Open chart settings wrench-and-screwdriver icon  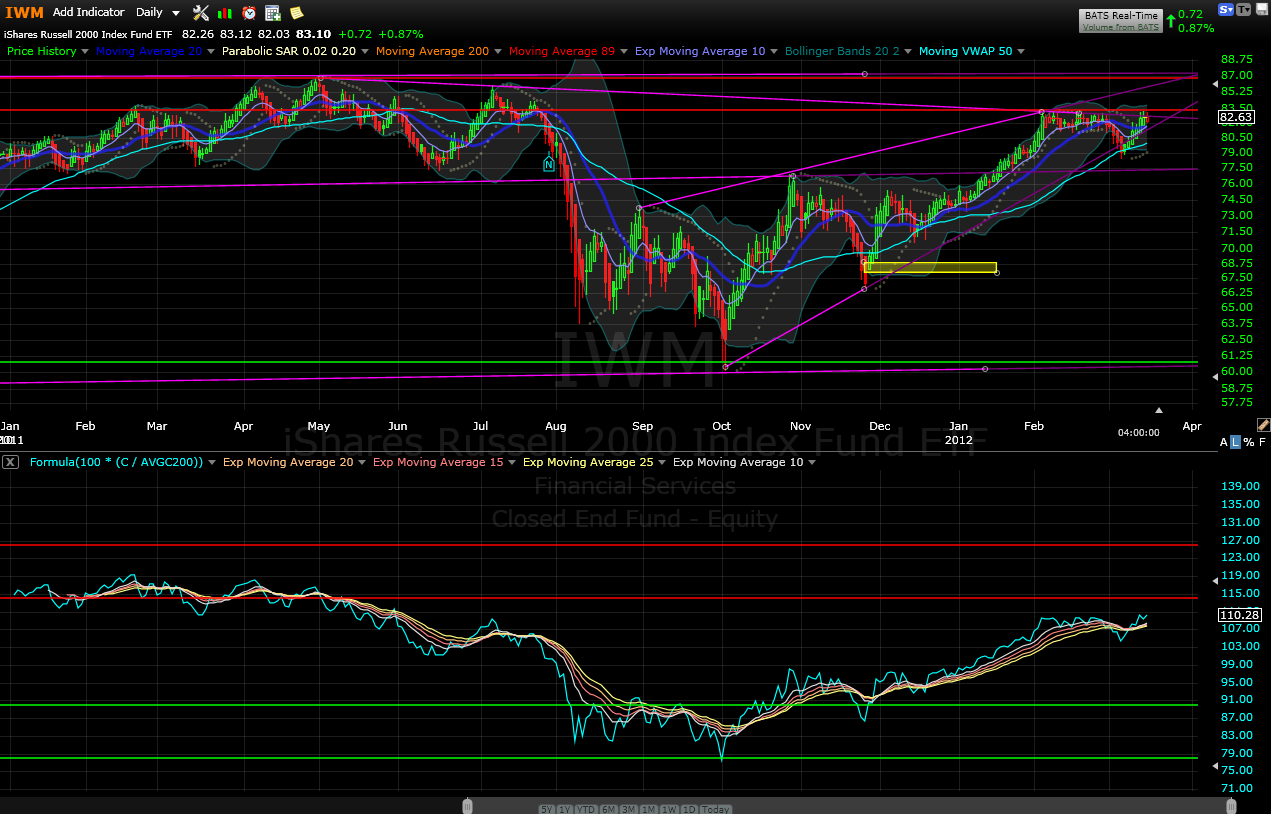click(x=200, y=12)
